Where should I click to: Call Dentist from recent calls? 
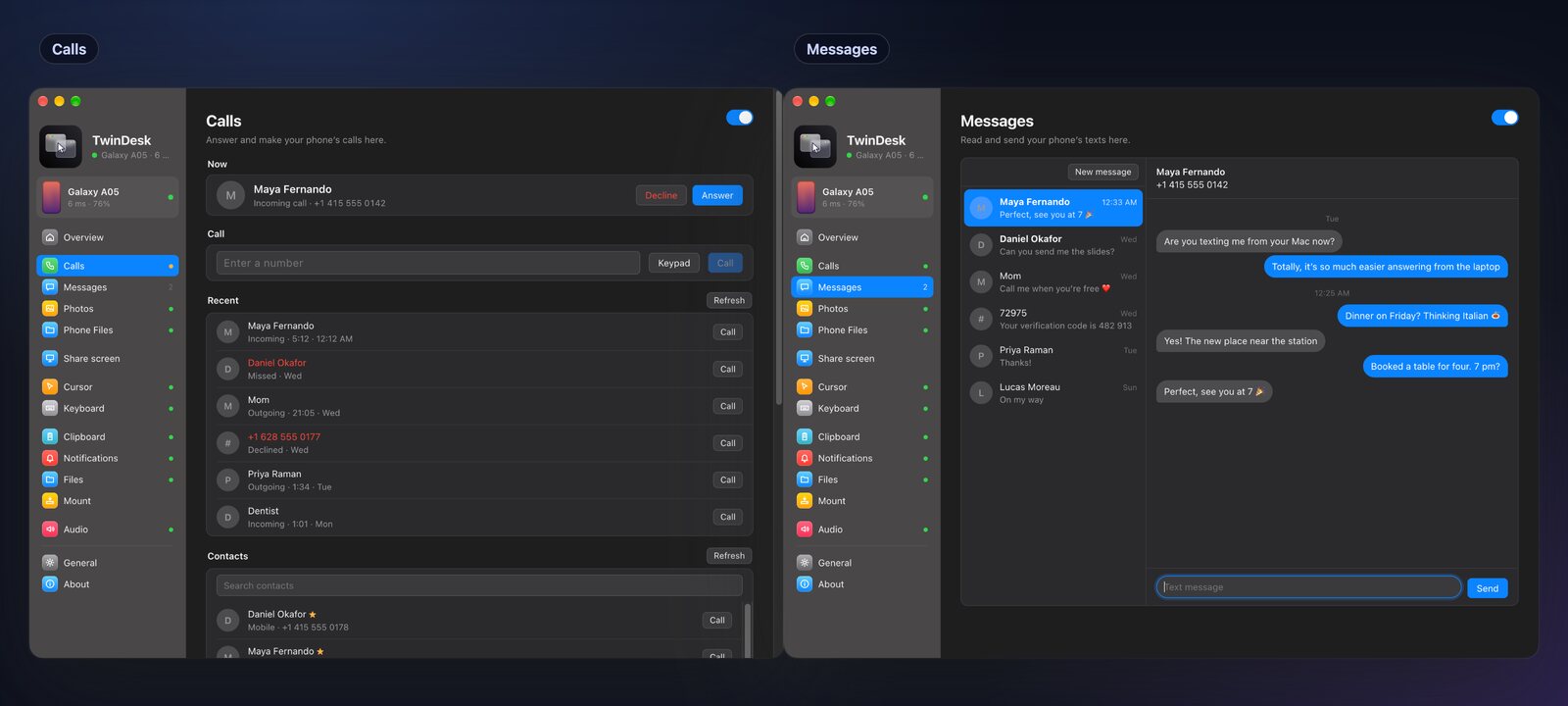tap(728, 518)
